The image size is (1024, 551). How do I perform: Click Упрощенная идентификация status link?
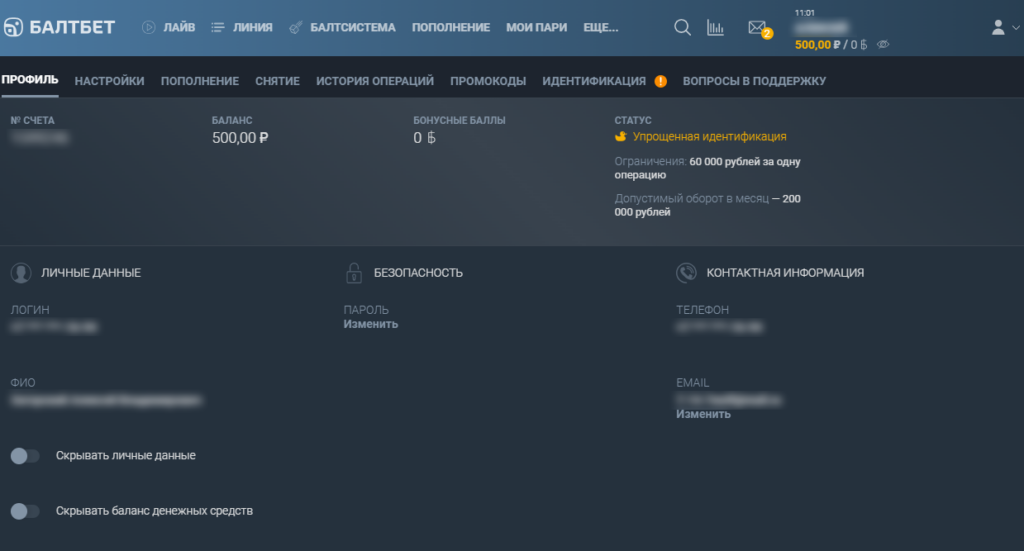click(709, 136)
